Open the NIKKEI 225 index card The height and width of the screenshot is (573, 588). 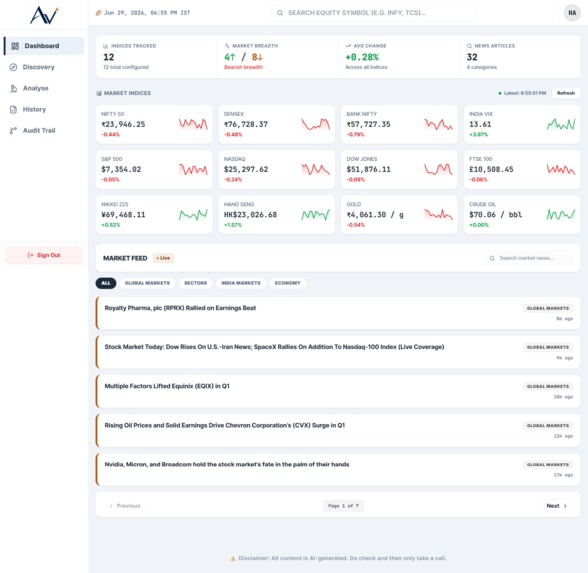tap(154, 215)
